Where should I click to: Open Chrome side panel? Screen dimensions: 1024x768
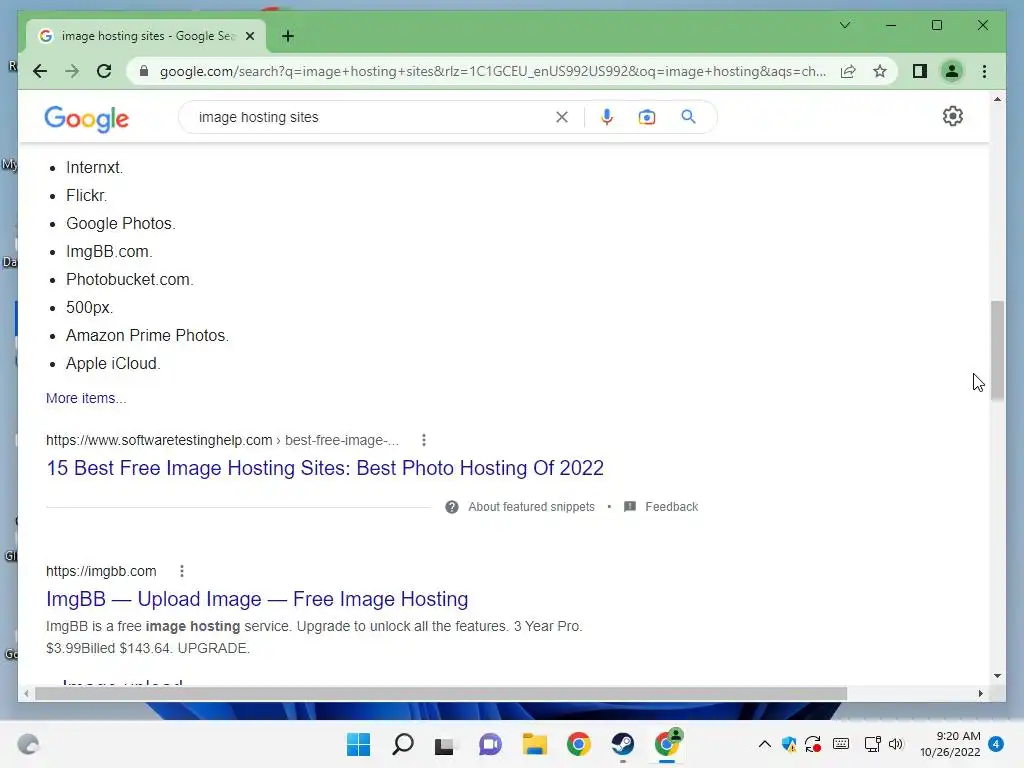920,71
